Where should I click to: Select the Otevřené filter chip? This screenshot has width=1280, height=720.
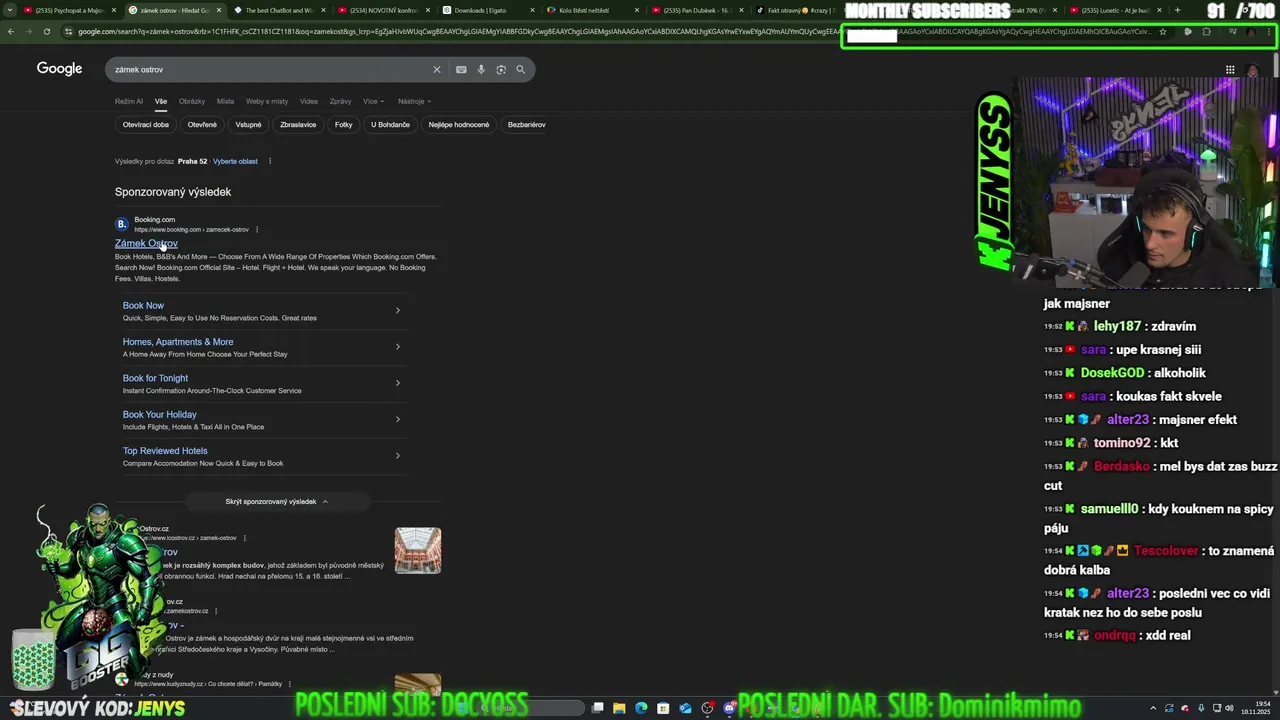(202, 125)
